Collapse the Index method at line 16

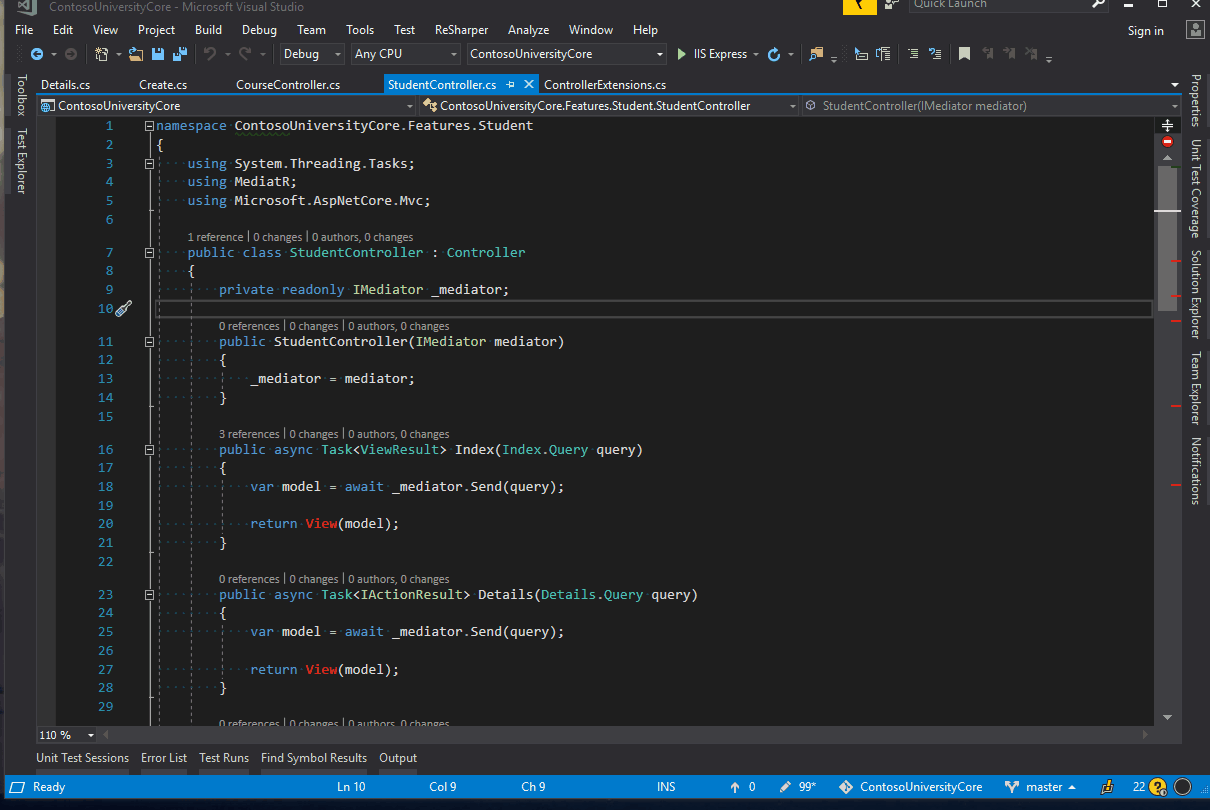point(149,450)
